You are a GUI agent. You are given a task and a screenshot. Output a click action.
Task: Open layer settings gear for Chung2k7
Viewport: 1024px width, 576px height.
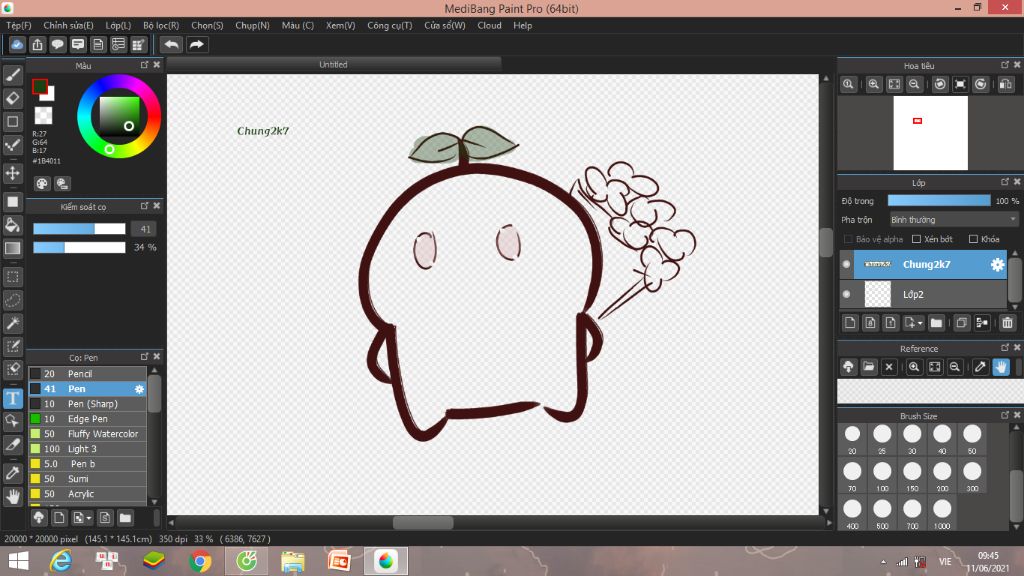997,264
